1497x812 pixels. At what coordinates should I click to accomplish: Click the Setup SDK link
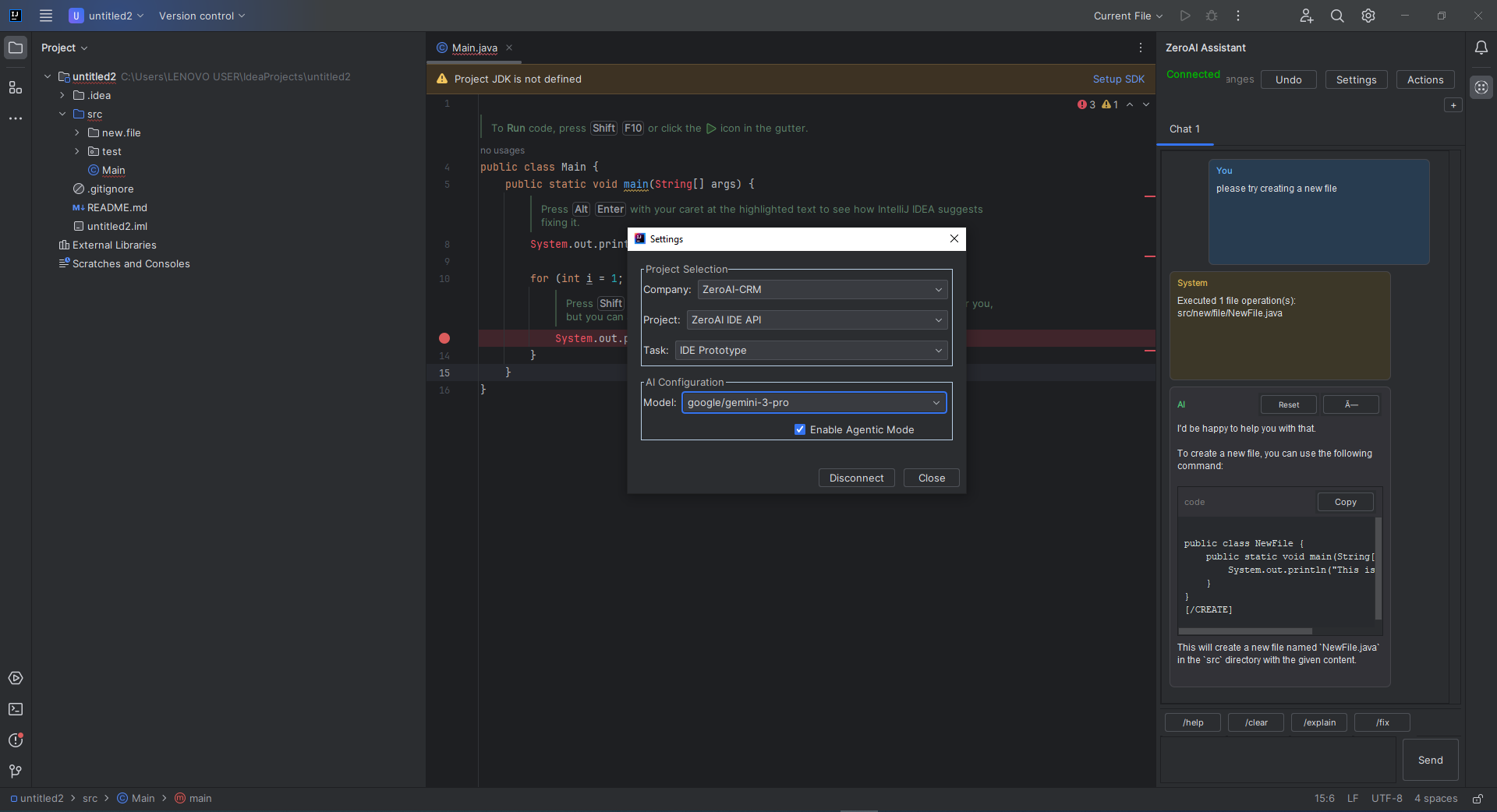point(1118,79)
